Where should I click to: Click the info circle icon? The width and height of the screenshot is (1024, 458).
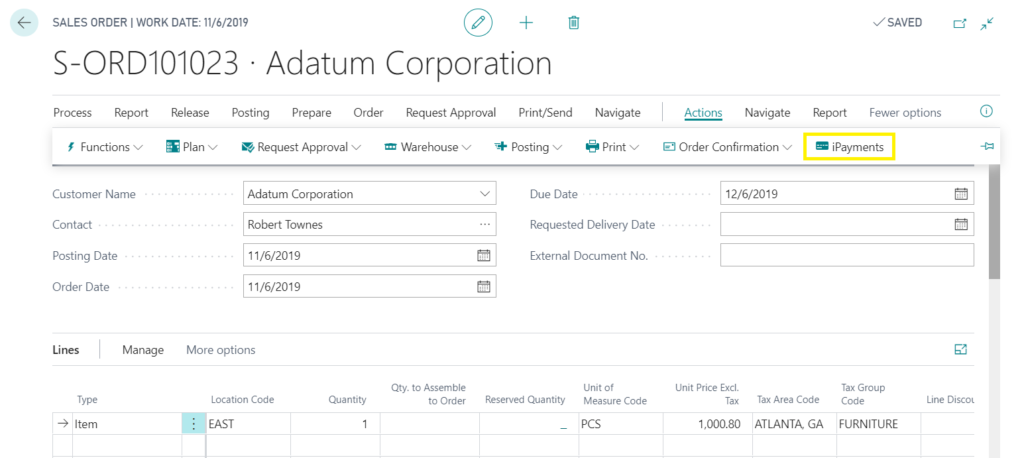coord(986,112)
